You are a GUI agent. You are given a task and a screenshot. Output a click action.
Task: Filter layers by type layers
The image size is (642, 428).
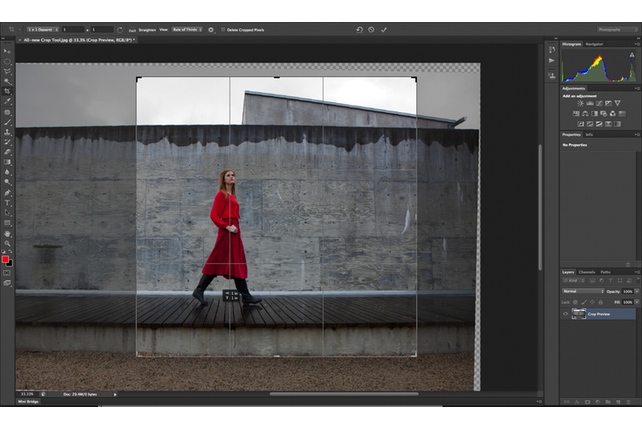tap(610, 281)
